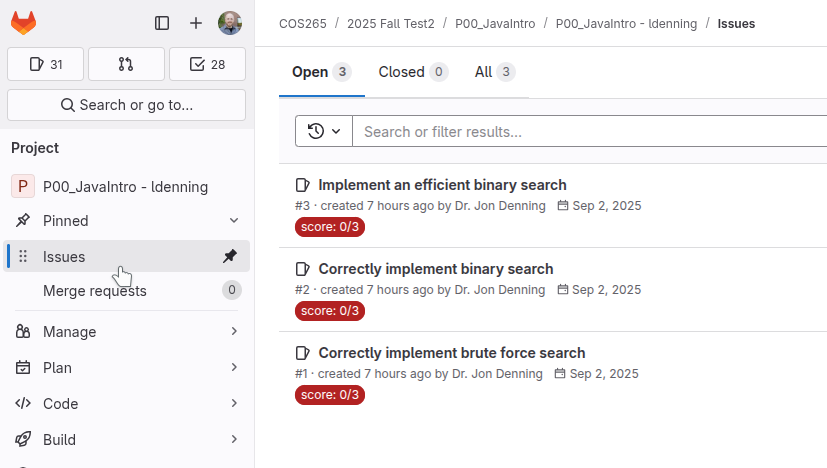The width and height of the screenshot is (827, 468).
Task: Open the user avatar menu
Action: click(x=230, y=23)
